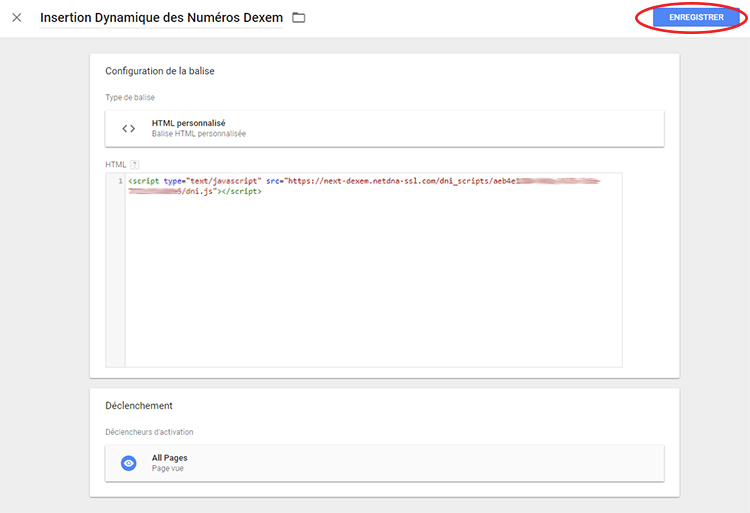Save the tag with the ENREGISTRER button
The width and height of the screenshot is (750, 513).
[x=696, y=17]
